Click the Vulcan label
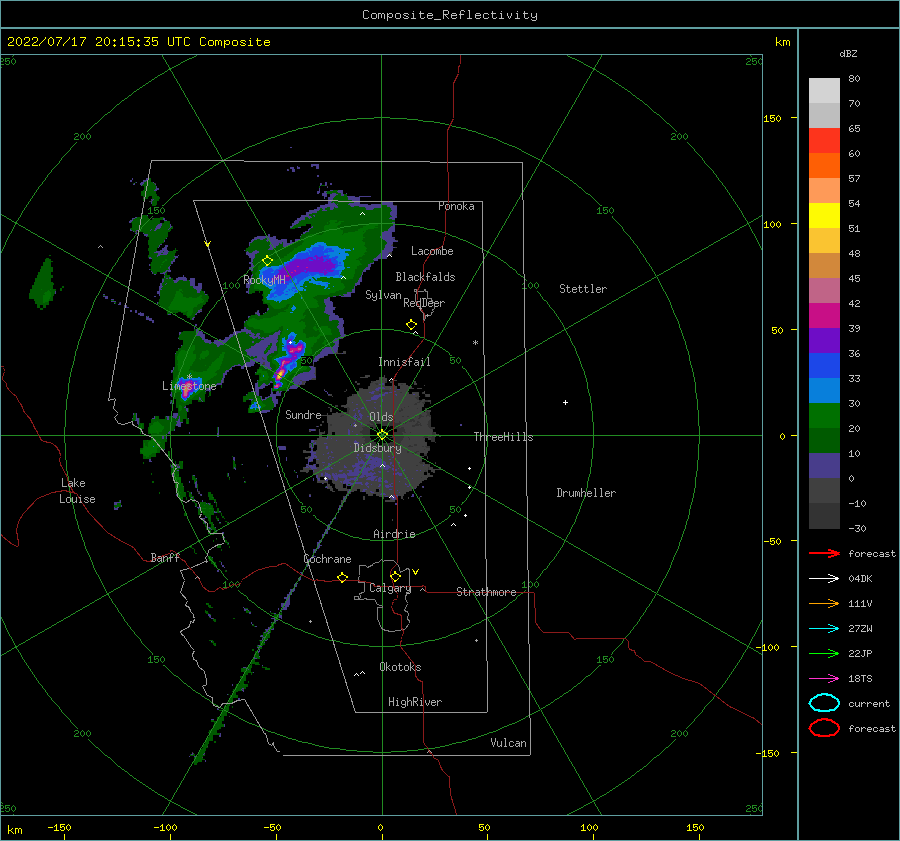The width and height of the screenshot is (900, 841). [x=508, y=743]
